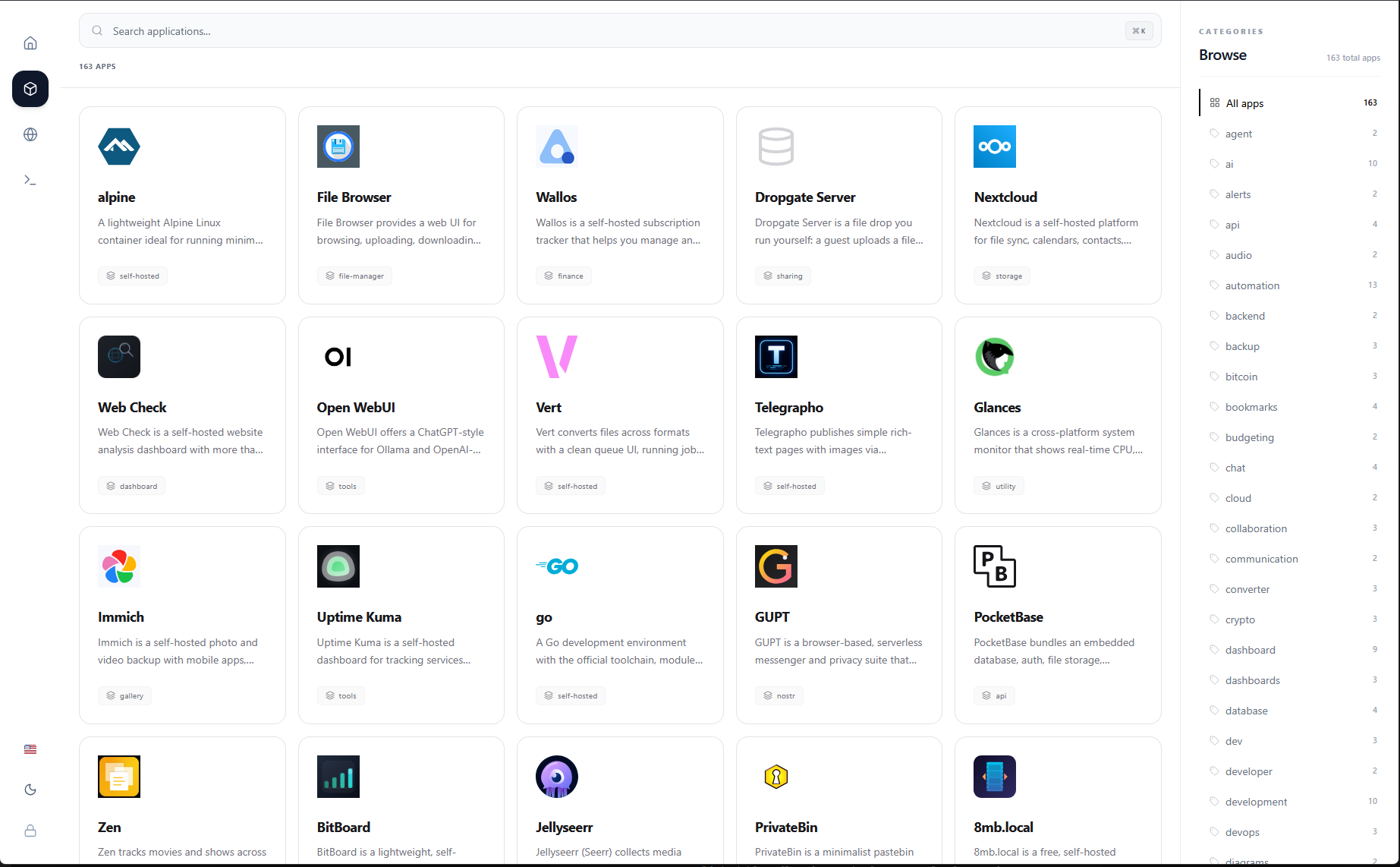Click the 8mb.local app logo

pos(995,777)
